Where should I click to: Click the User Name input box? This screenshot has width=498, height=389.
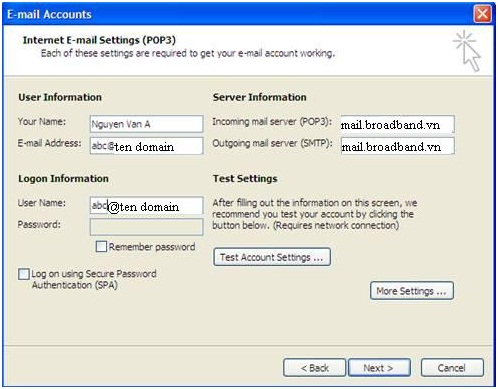click(x=146, y=205)
